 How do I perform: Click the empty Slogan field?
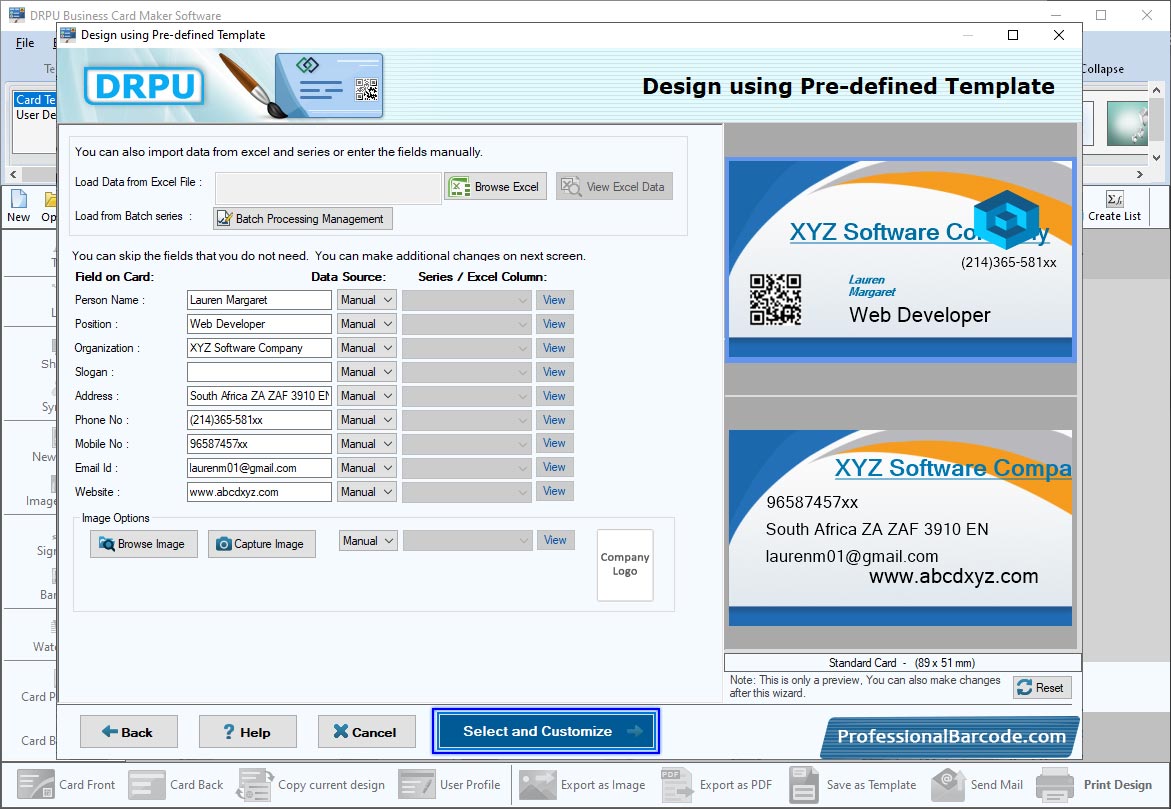coord(259,371)
